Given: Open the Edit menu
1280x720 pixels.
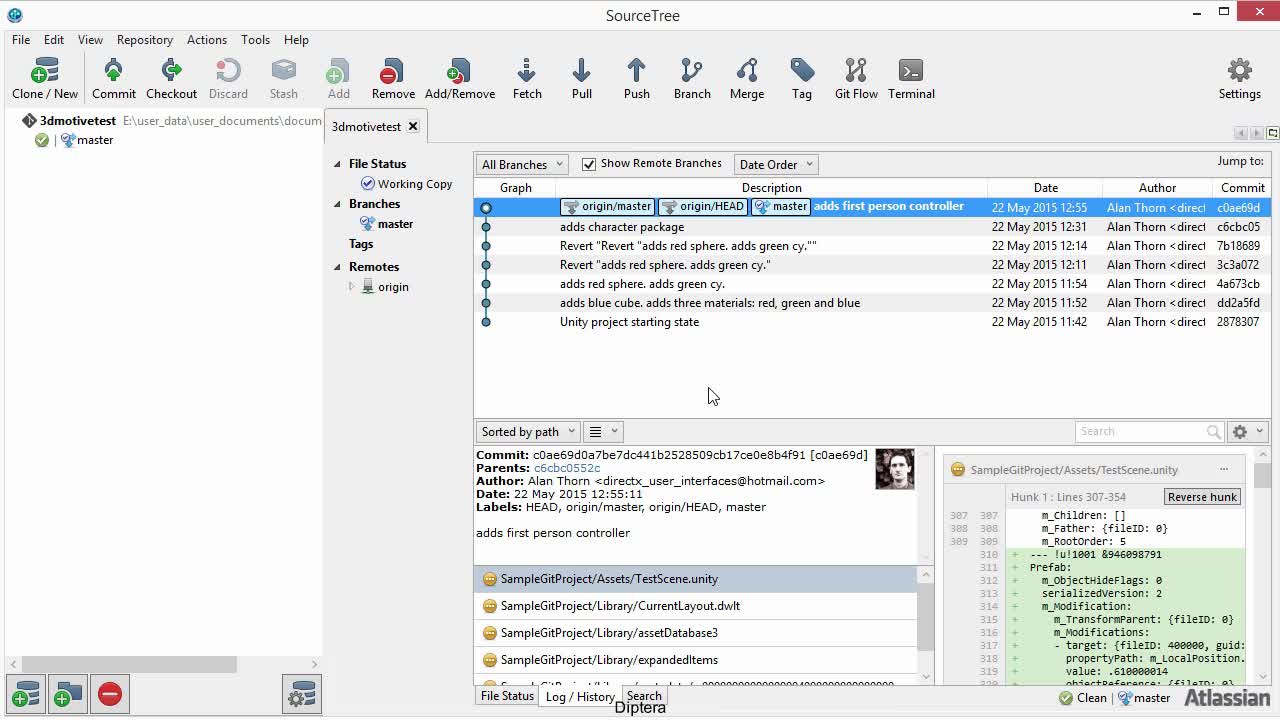Looking at the screenshot, I should 54,40.
